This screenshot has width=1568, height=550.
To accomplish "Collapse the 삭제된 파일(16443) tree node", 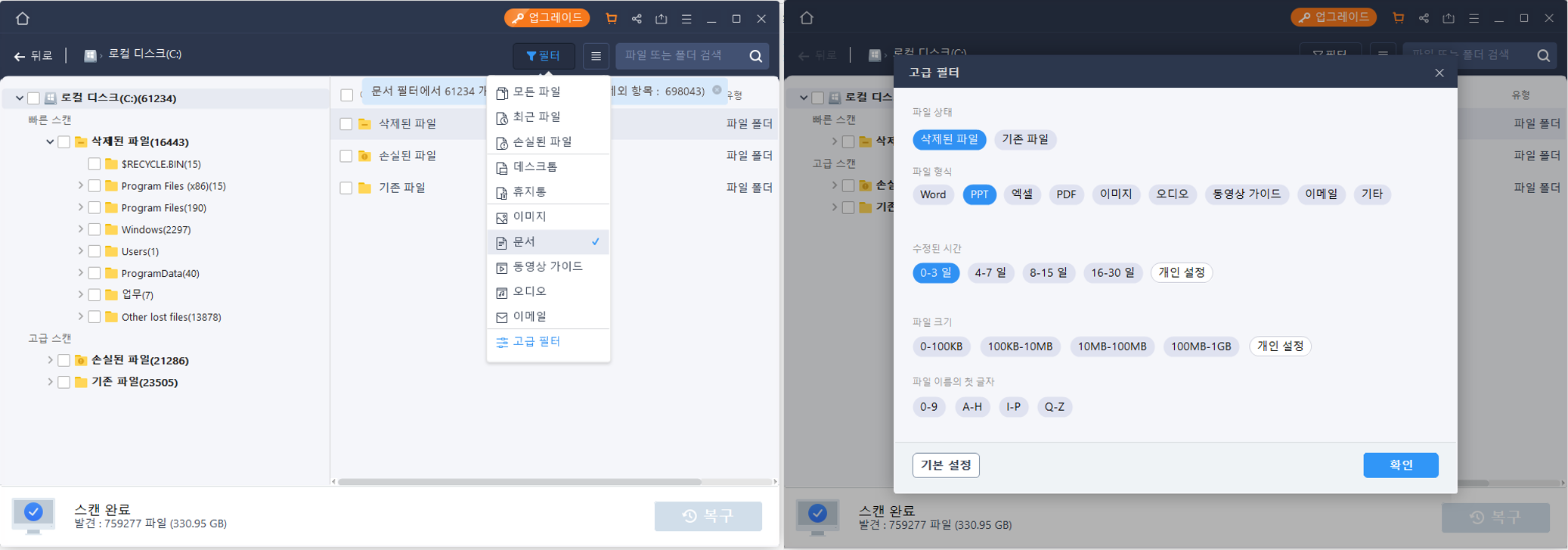I will tap(50, 142).
